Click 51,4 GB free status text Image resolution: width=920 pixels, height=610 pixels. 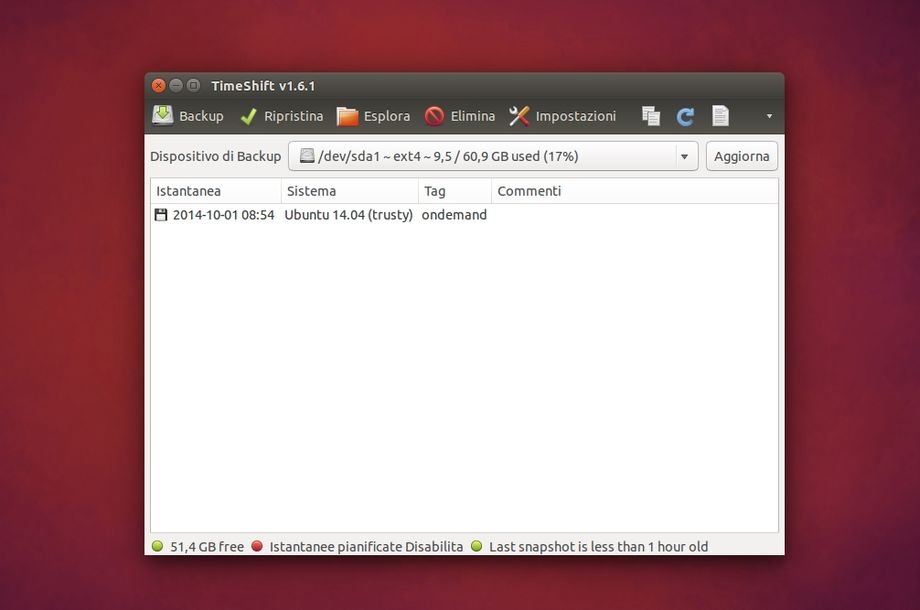click(207, 547)
